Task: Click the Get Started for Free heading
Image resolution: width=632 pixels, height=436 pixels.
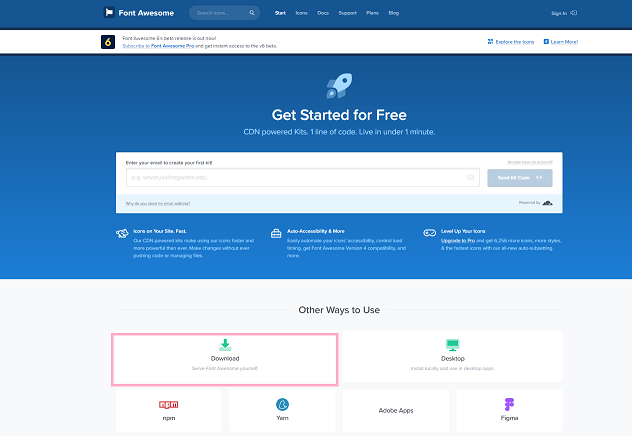Action: coord(339,115)
